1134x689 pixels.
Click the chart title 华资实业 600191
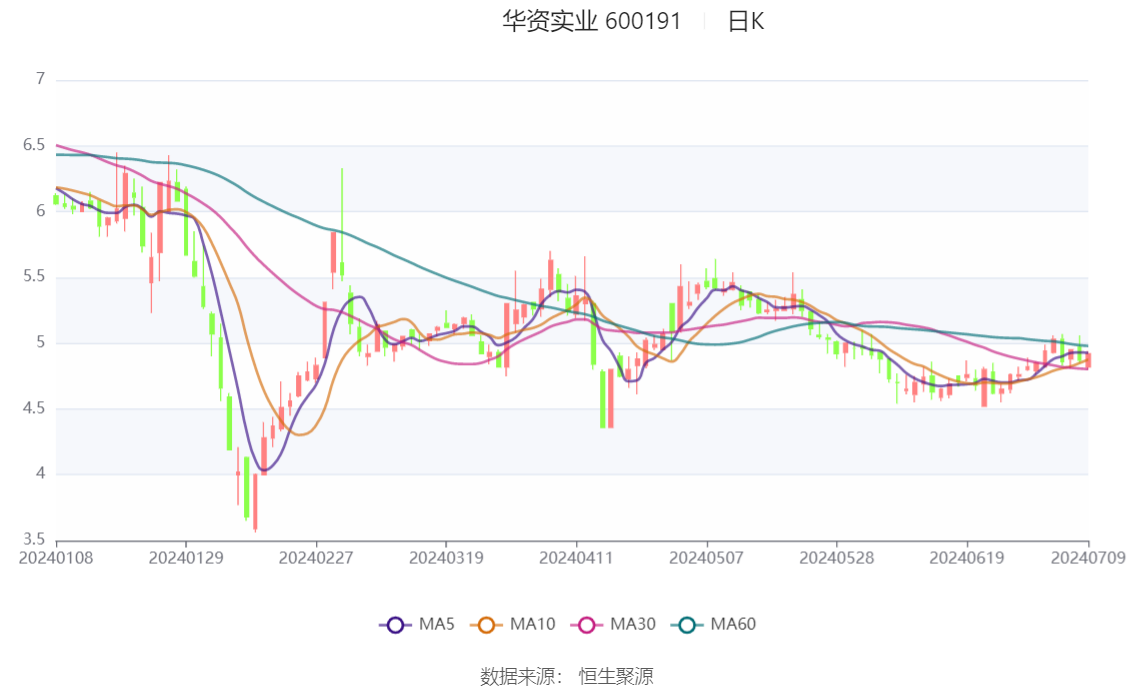[592, 21]
